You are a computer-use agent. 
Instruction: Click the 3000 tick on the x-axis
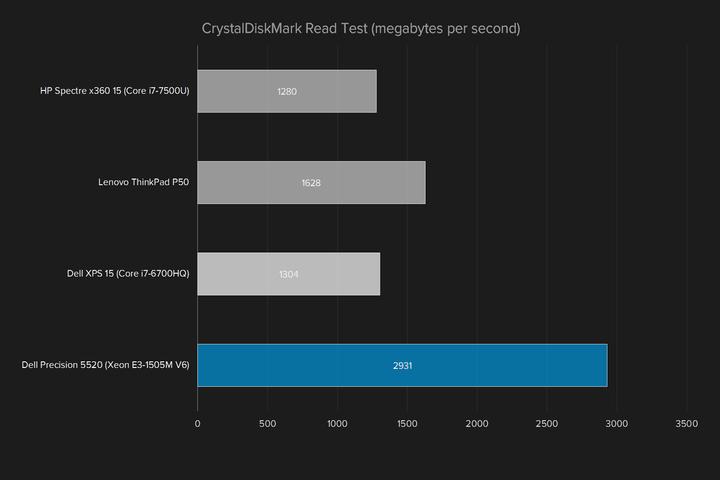pyautogui.click(x=616, y=423)
